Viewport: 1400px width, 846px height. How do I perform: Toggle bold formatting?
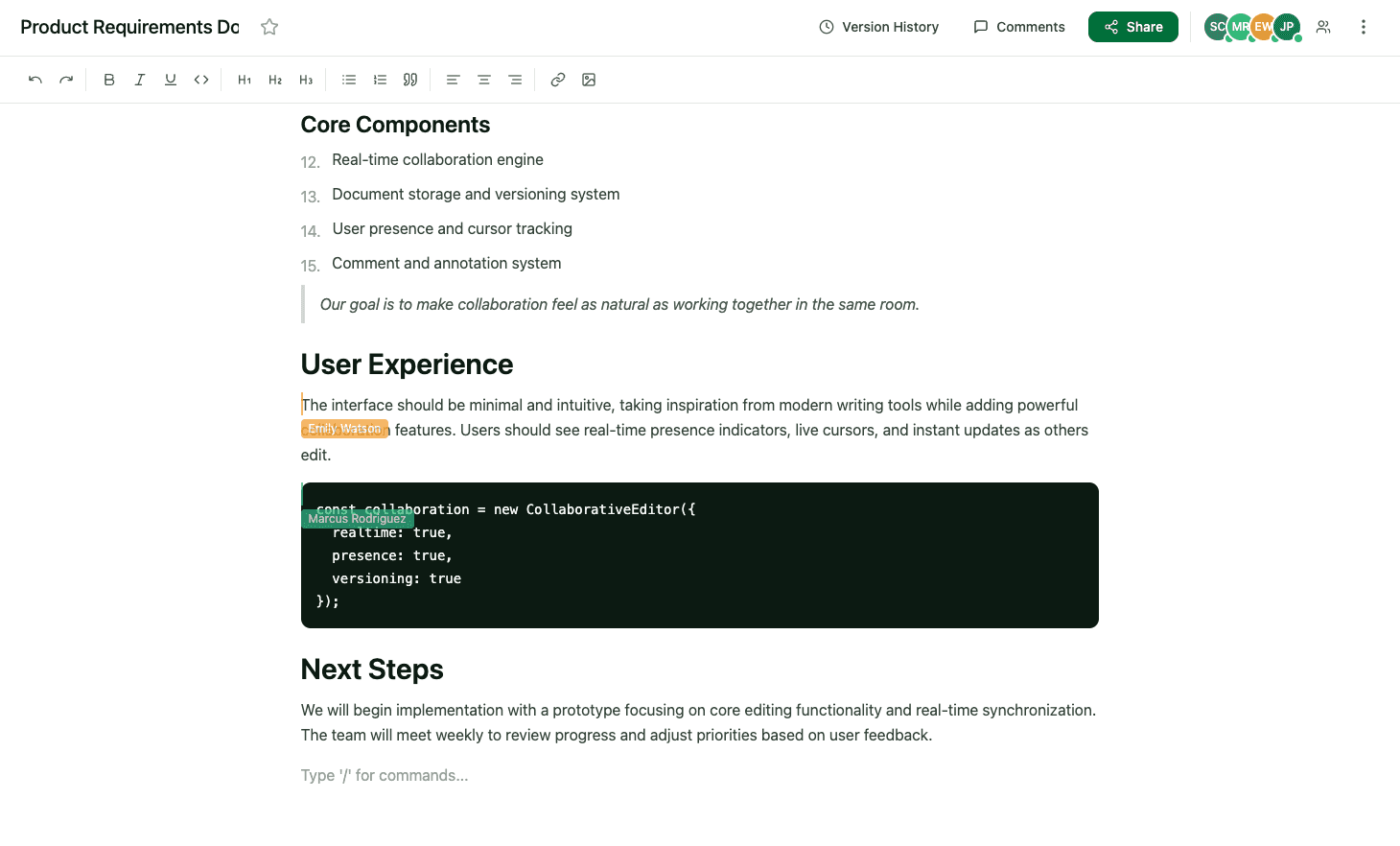click(x=109, y=80)
